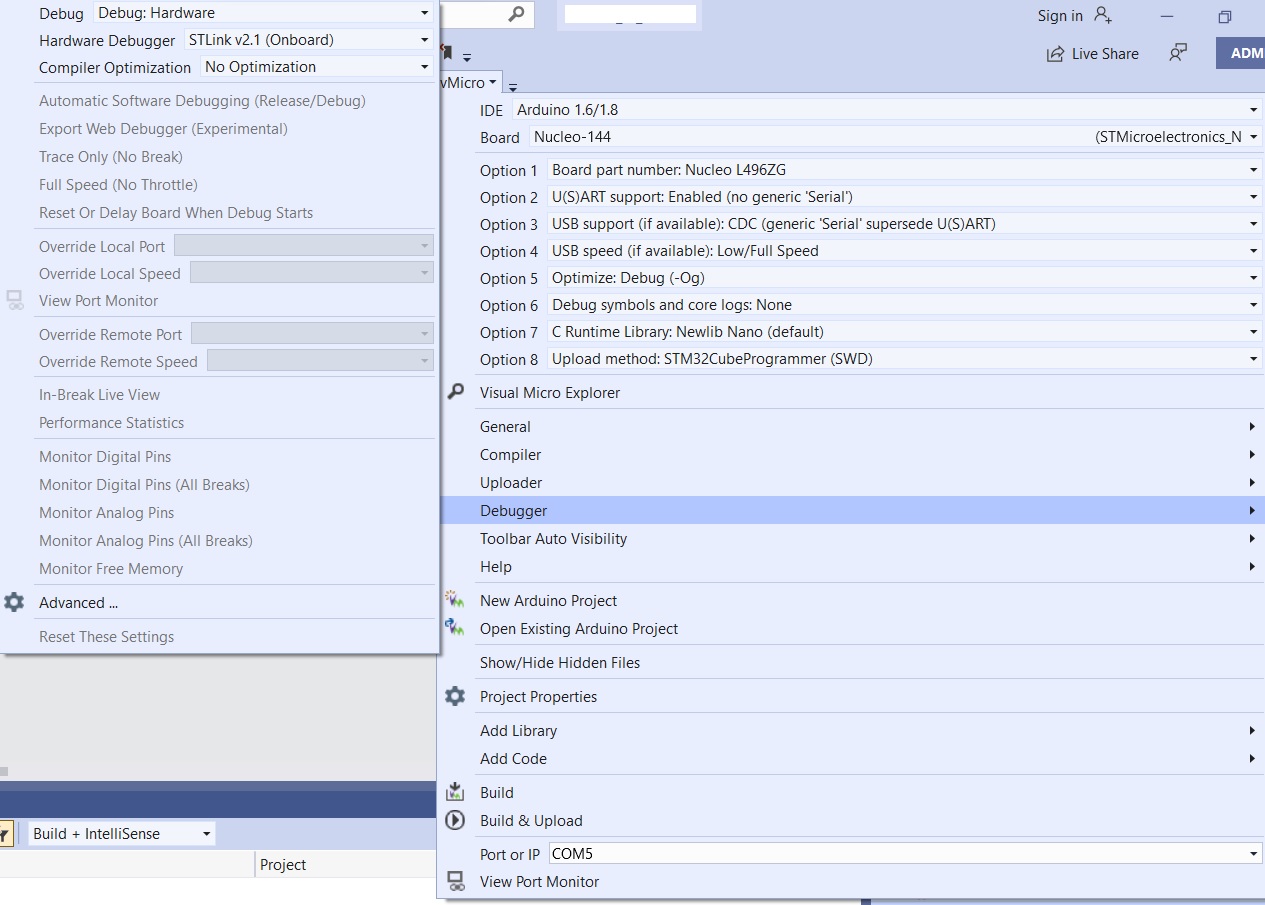Click Sign in link
The height and width of the screenshot is (905, 1265).
click(x=1060, y=15)
